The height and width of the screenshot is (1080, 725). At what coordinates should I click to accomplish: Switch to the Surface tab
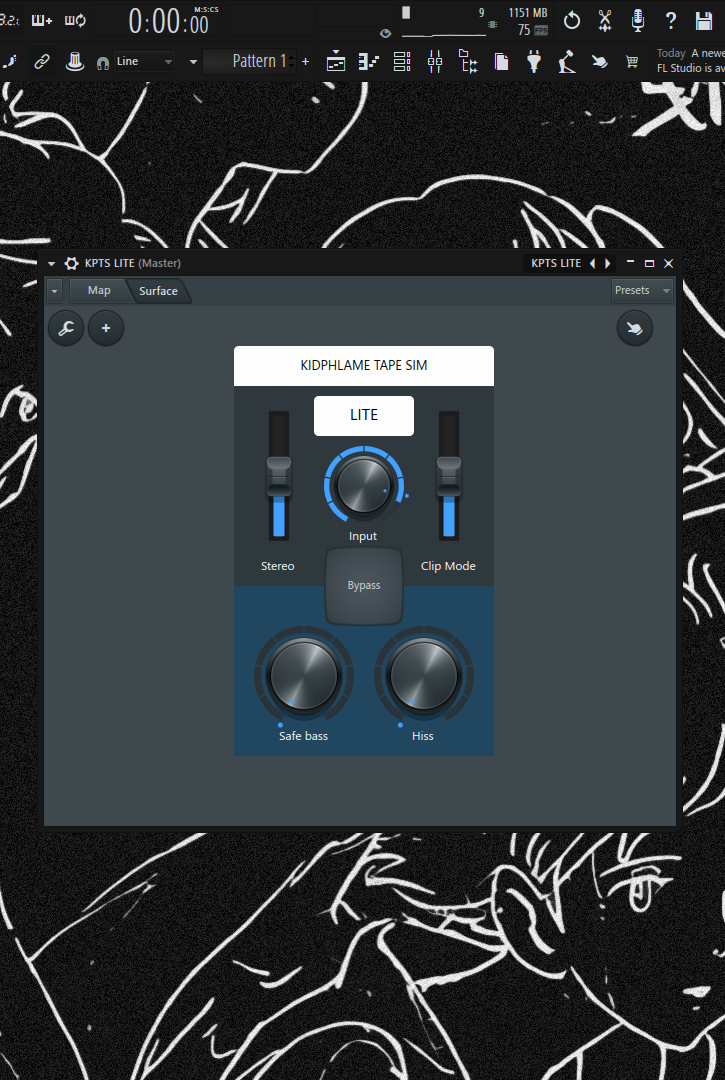(158, 291)
